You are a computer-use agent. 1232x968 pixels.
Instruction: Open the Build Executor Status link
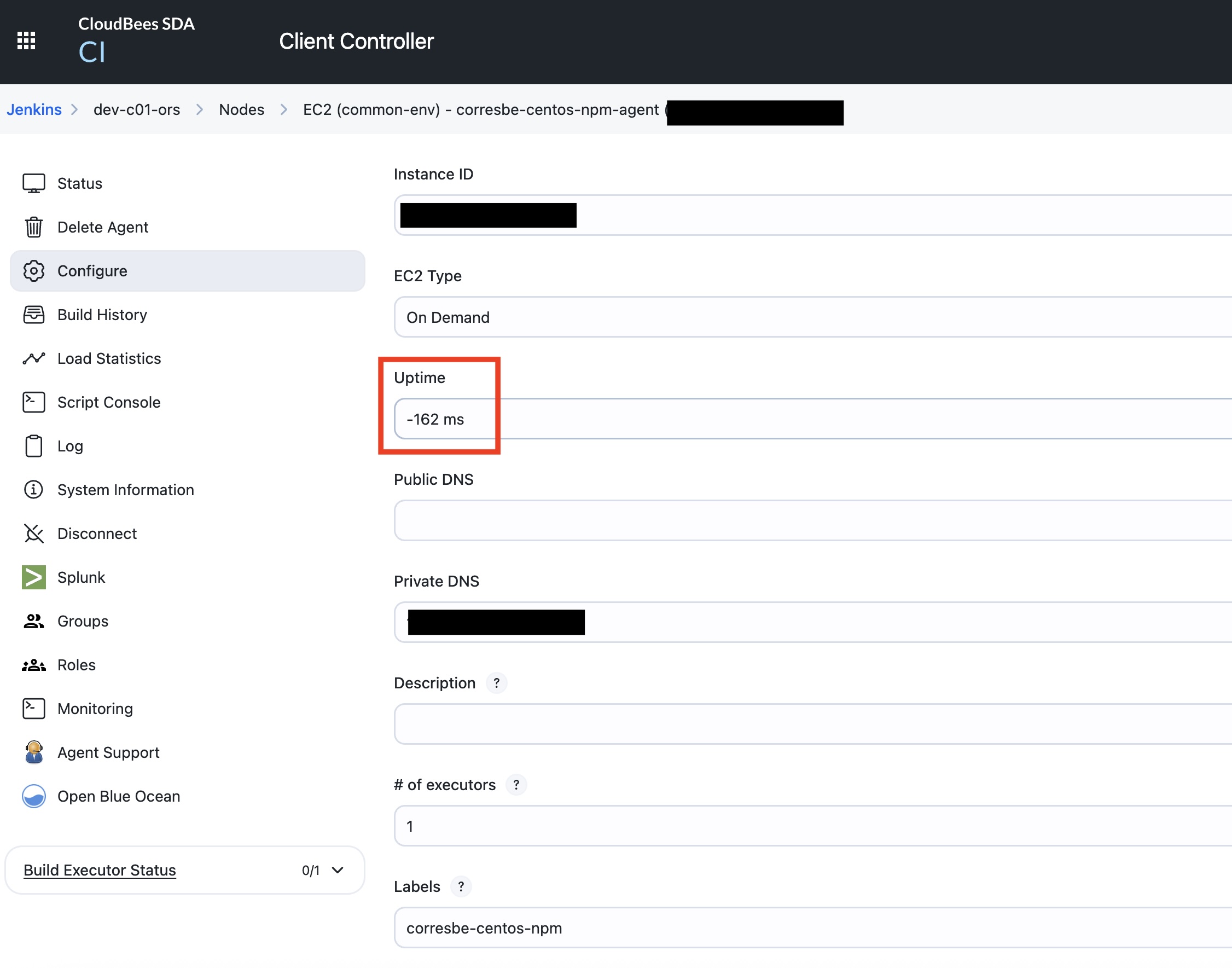point(100,870)
